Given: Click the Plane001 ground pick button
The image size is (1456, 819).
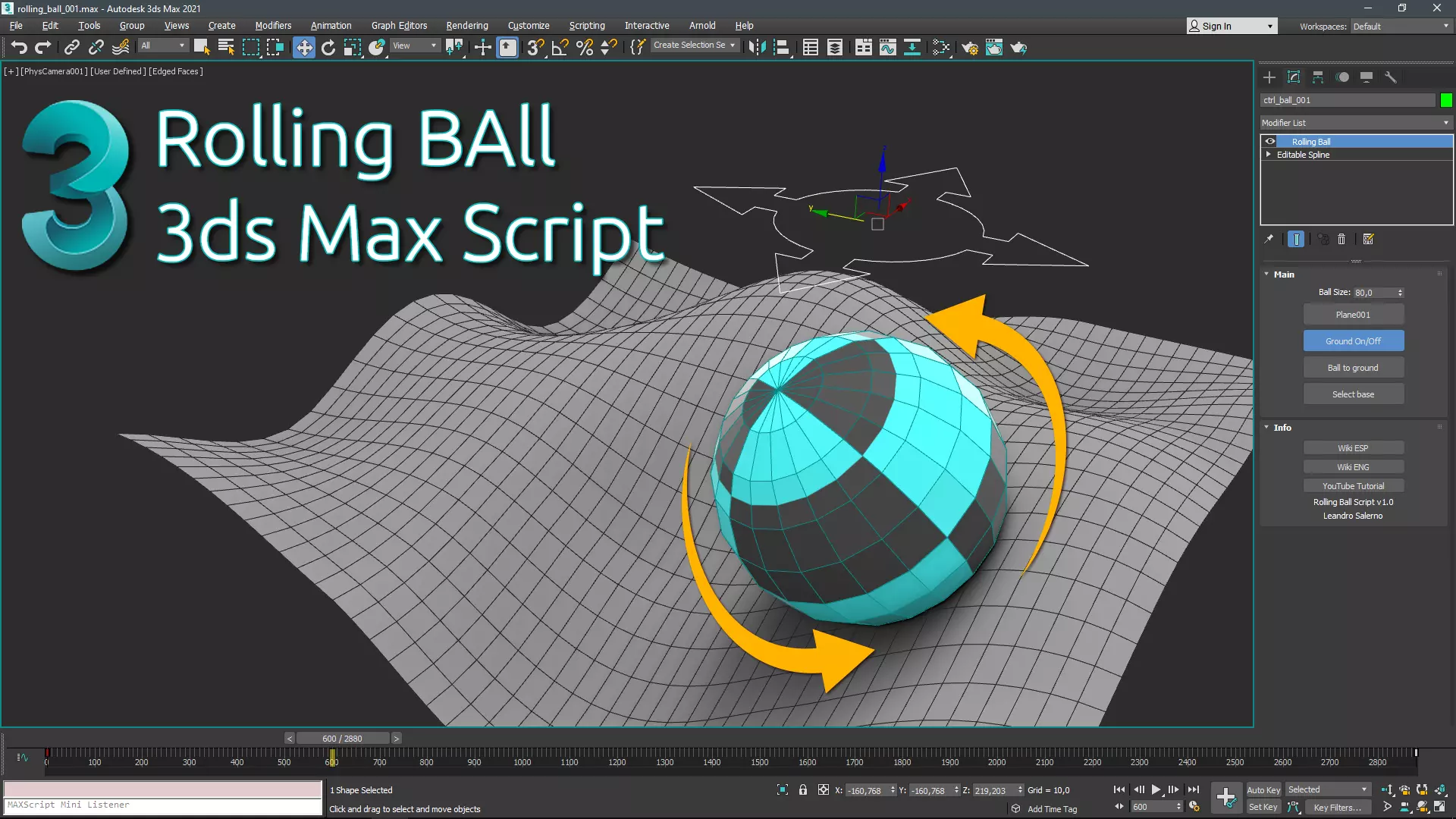Looking at the screenshot, I should coord(1353,315).
